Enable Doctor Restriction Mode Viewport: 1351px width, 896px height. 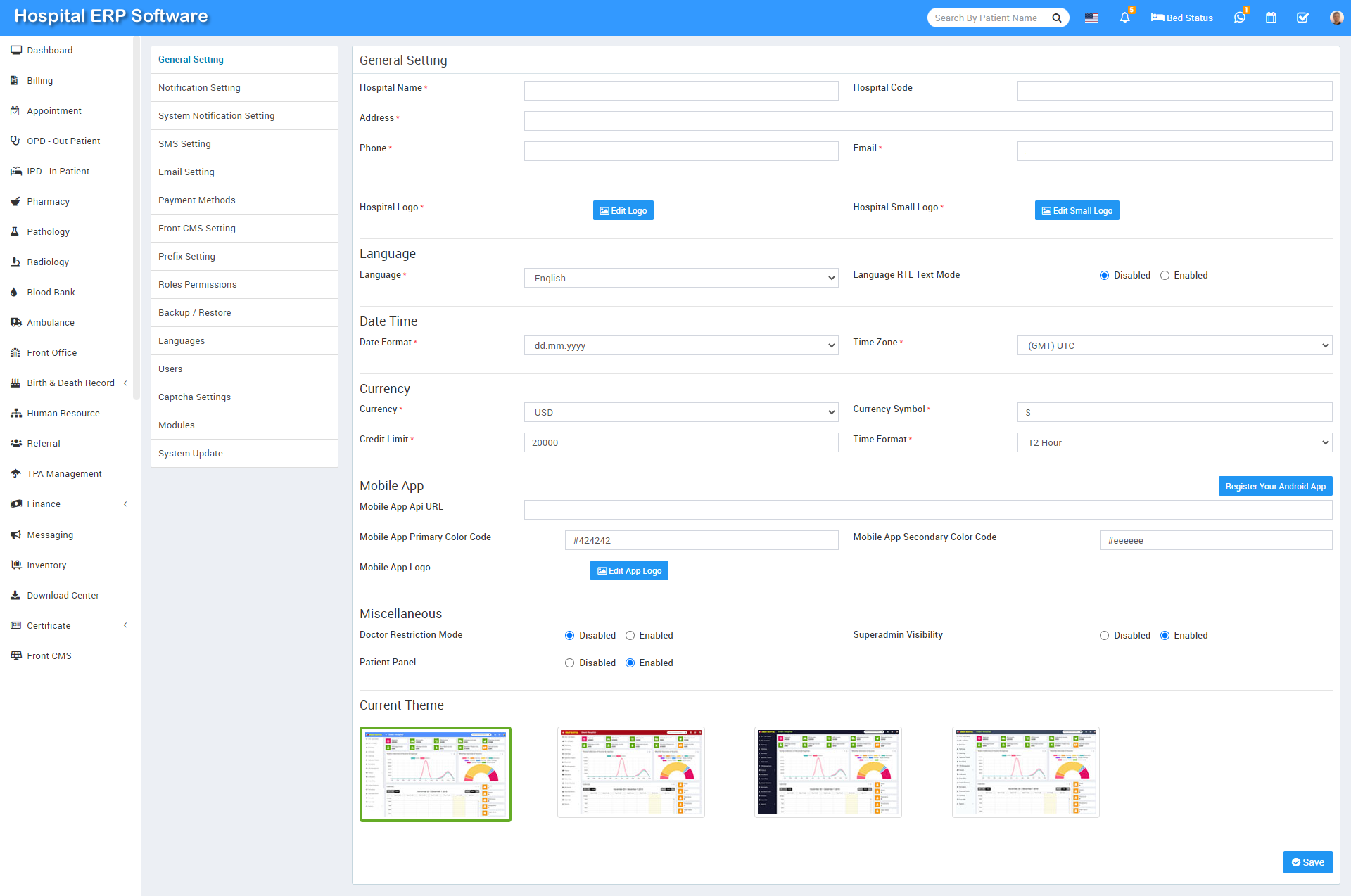(630, 636)
